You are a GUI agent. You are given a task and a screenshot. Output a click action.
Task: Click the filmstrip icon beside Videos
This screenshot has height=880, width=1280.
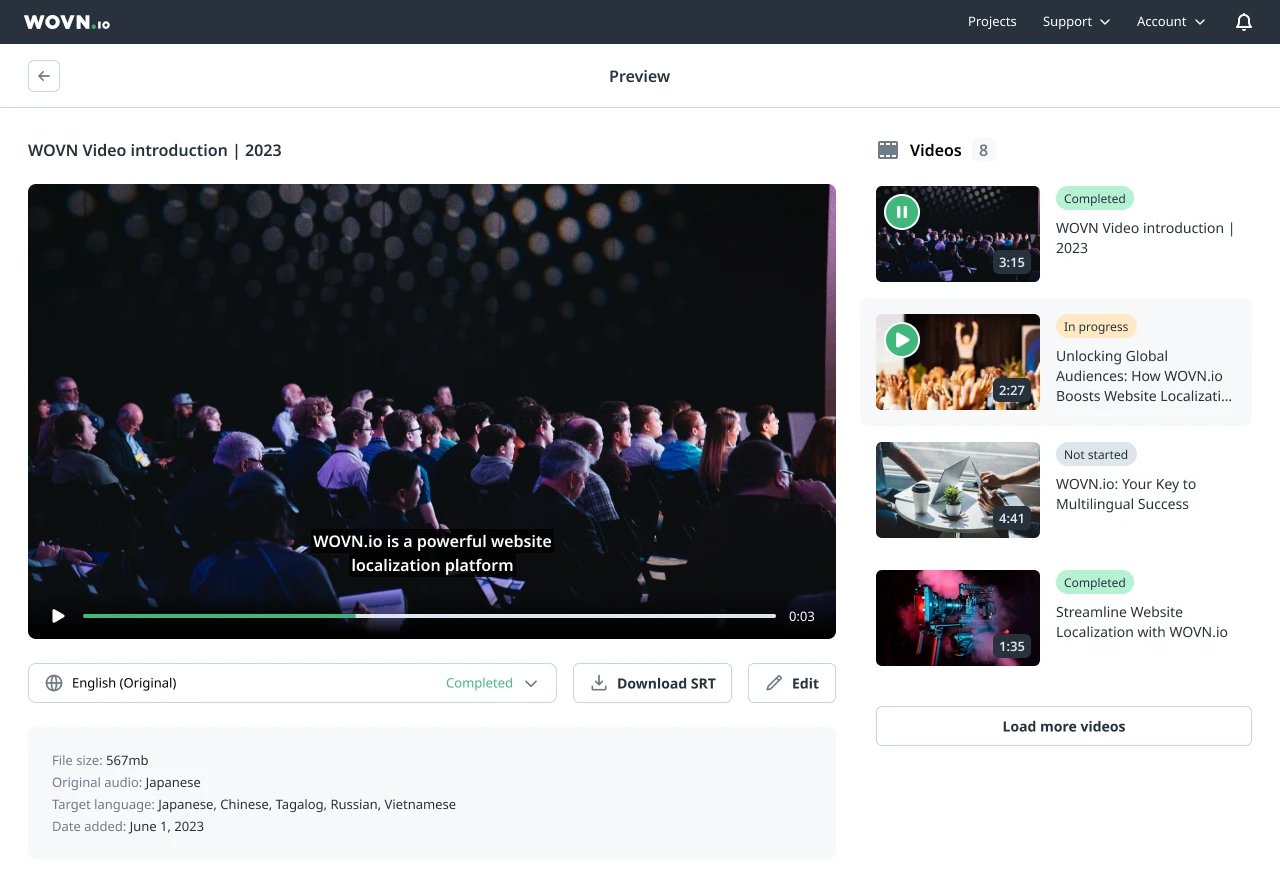[x=888, y=150]
